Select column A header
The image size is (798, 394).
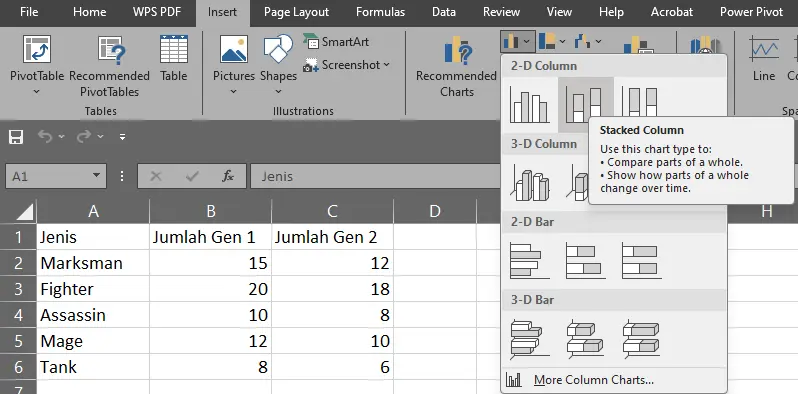[93, 211]
